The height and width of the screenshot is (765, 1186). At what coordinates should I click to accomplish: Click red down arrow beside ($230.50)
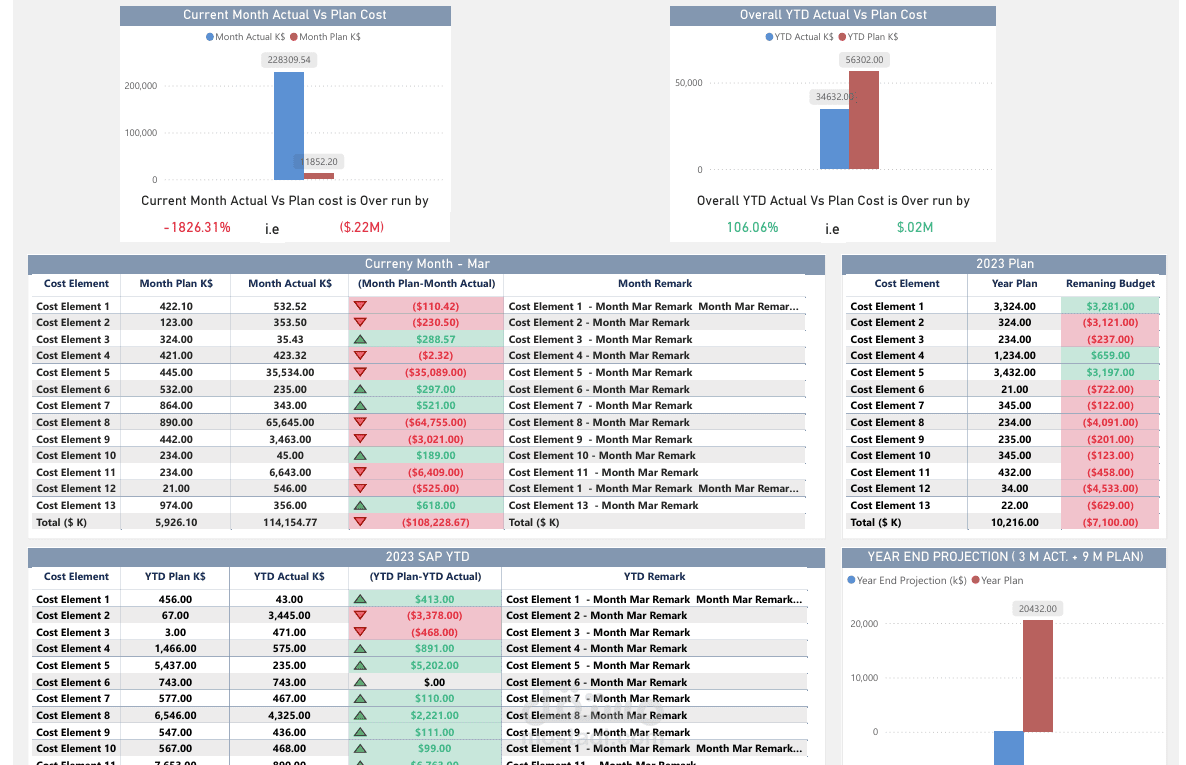tap(360, 322)
